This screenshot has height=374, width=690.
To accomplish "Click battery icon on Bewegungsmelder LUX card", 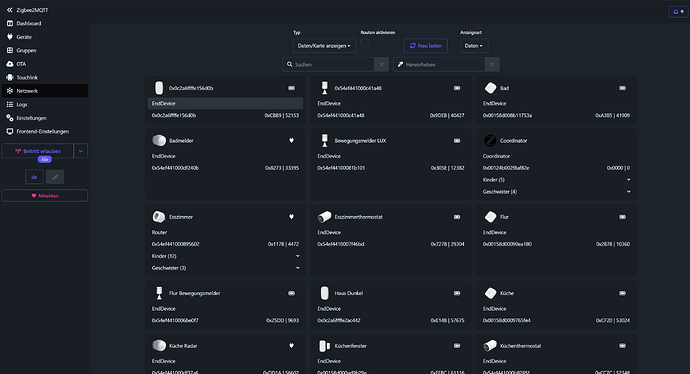I will pyautogui.click(x=457, y=140).
